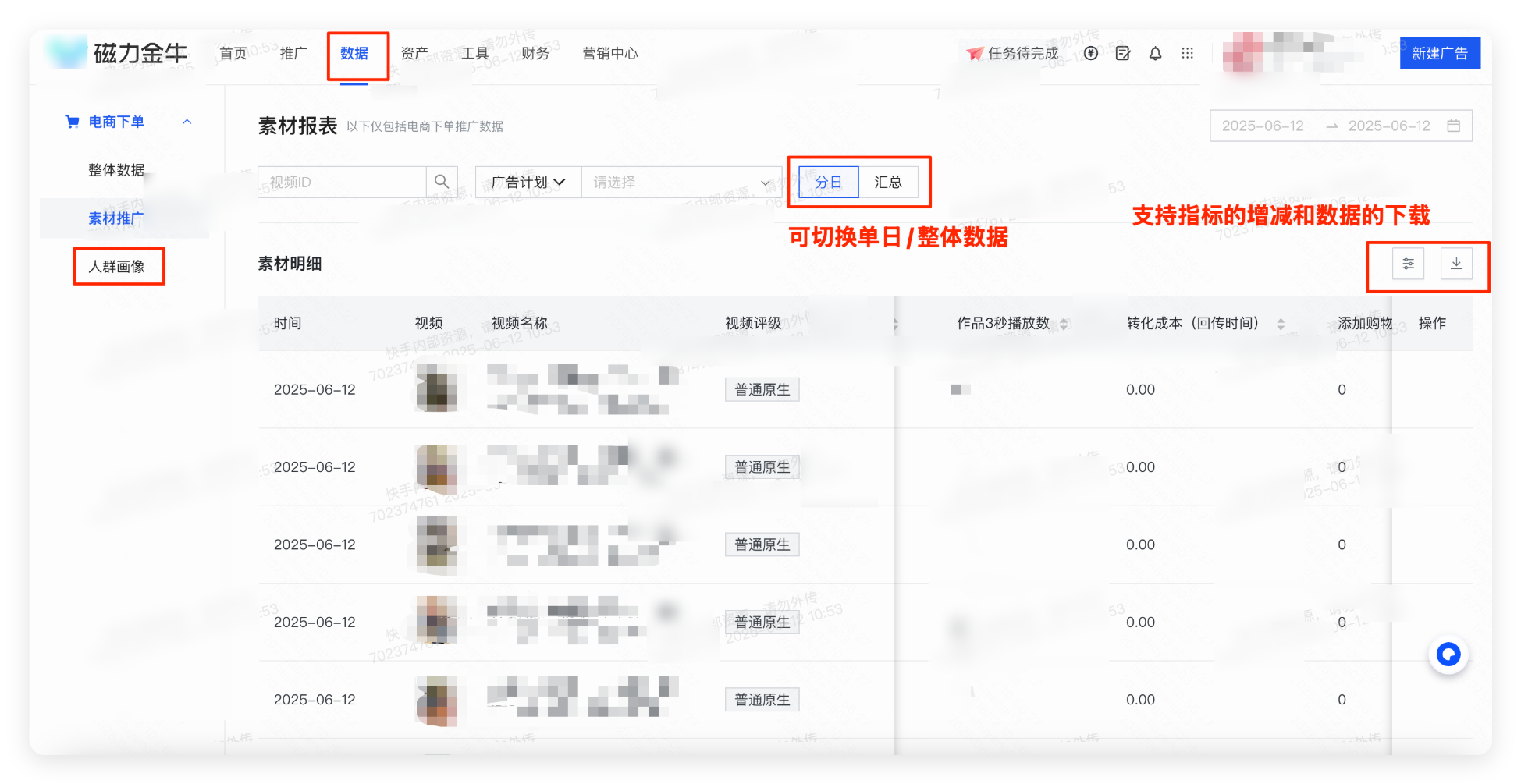Switch to 汇总 summary data view
The image size is (1521, 784).
[x=889, y=182]
